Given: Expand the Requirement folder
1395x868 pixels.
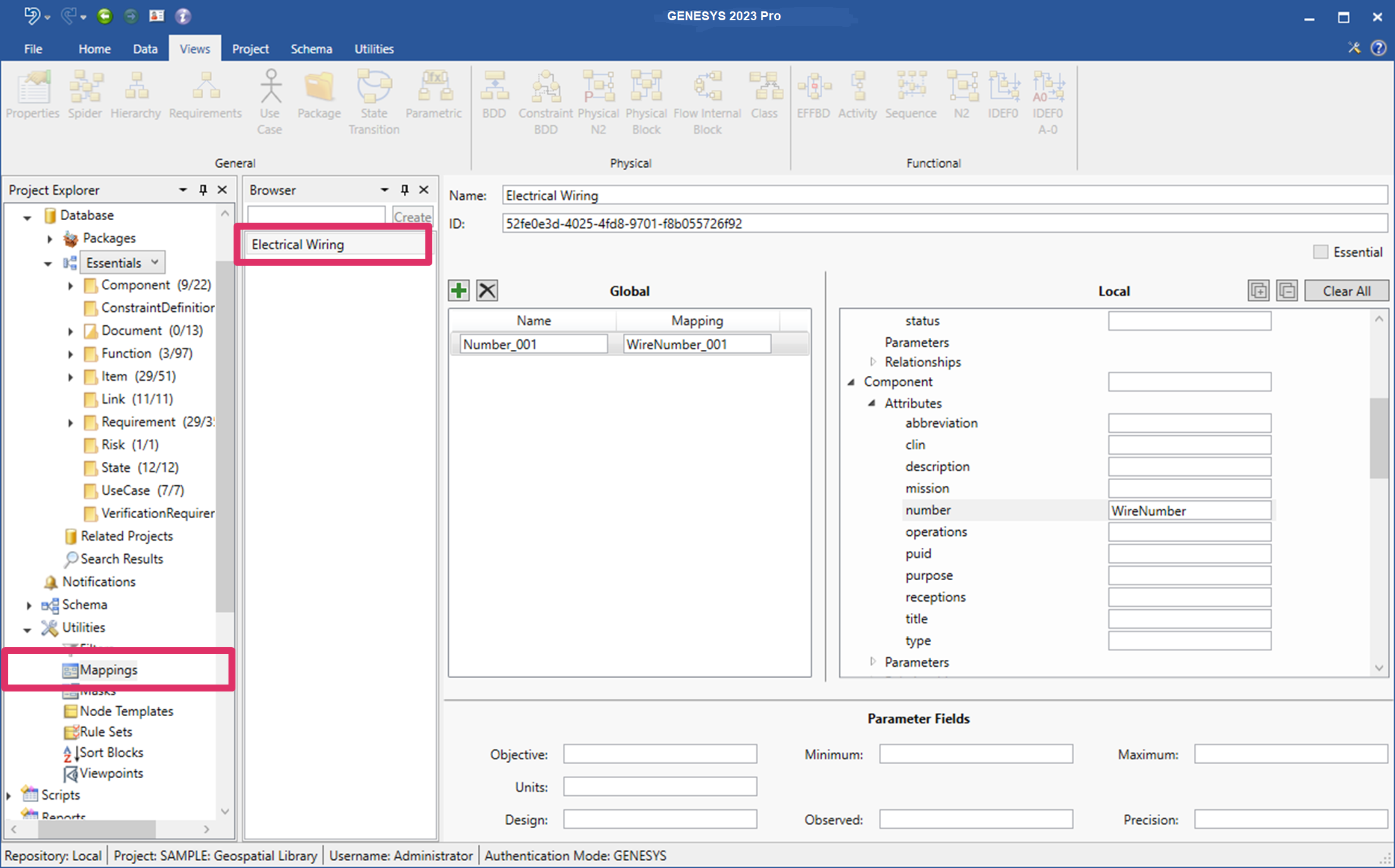Looking at the screenshot, I should pos(70,423).
